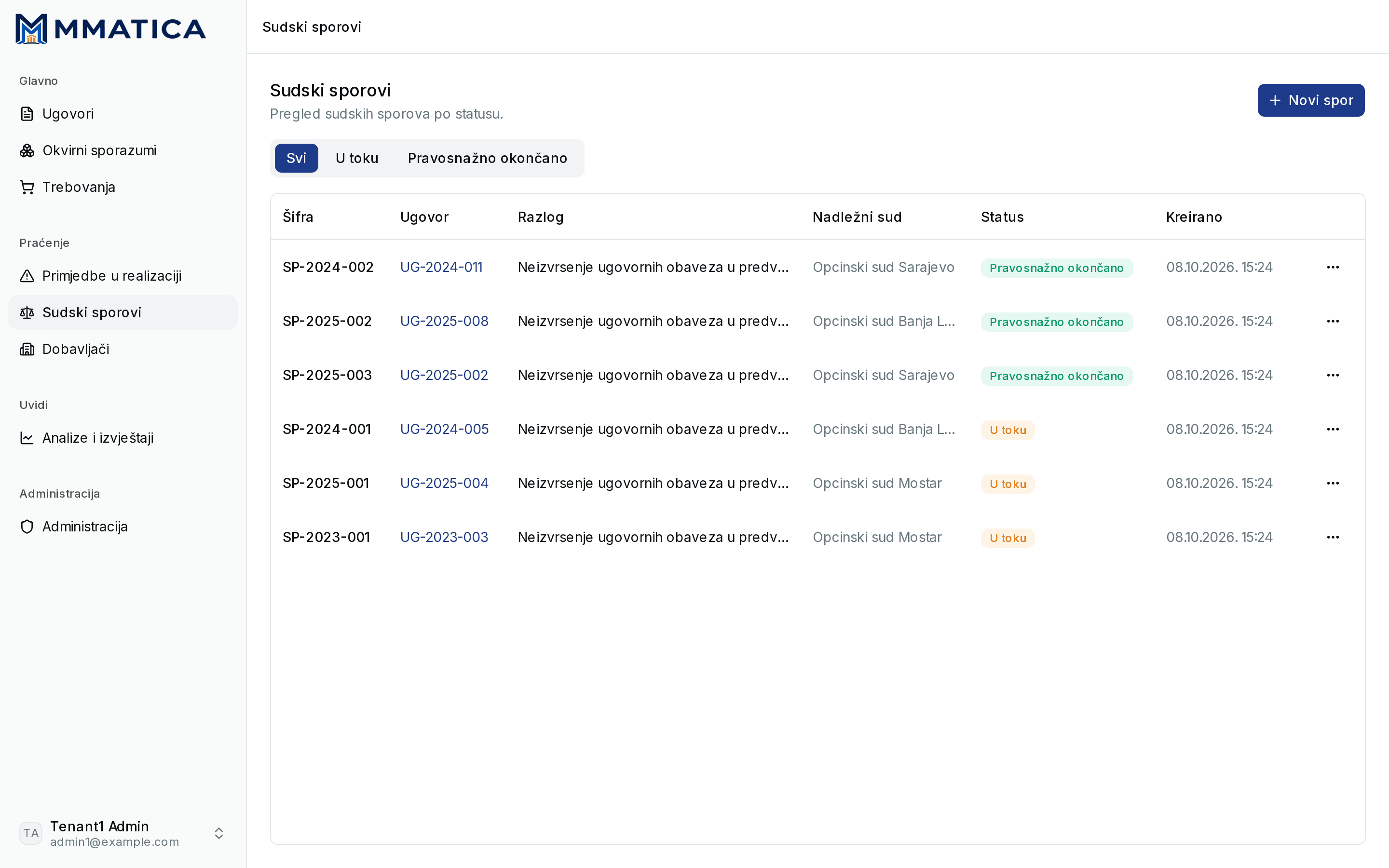Open contract link UG-2025-008
The image size is (1389, 868).
(x=444, y=321)
